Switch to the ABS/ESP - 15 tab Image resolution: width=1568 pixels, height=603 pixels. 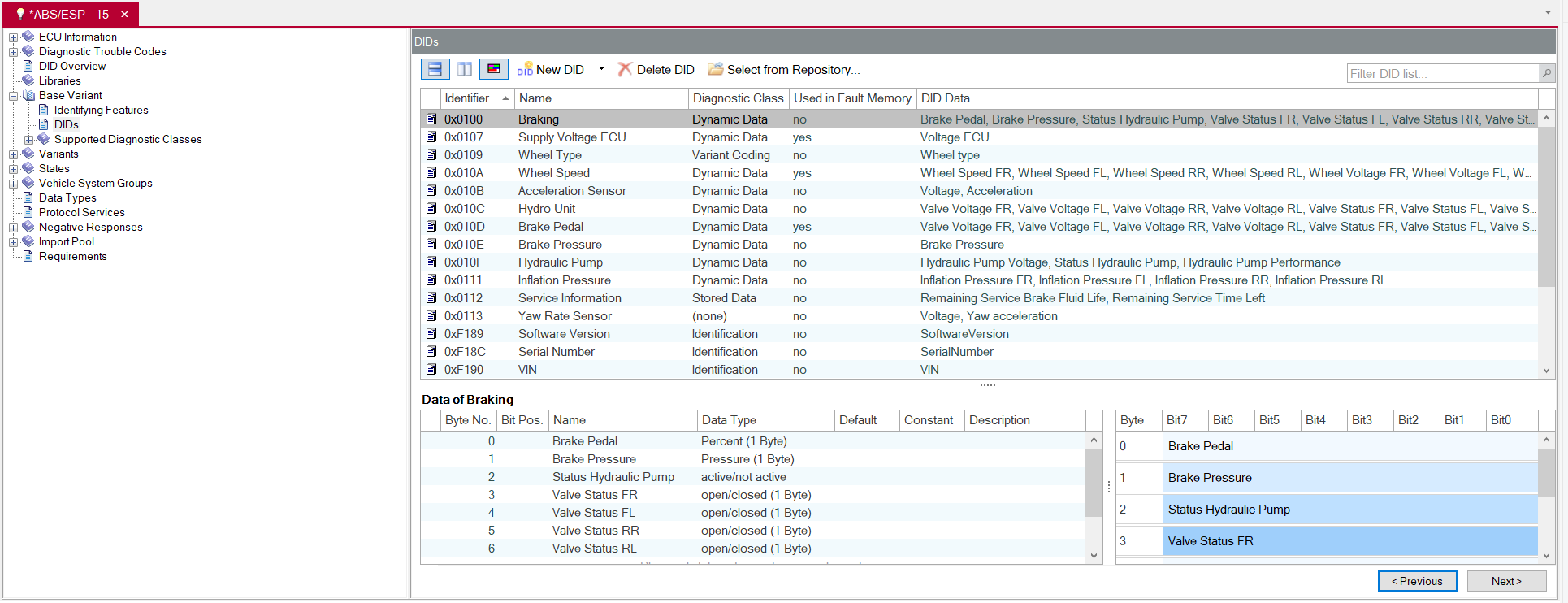pyautogui.click(x=68, y=15)
